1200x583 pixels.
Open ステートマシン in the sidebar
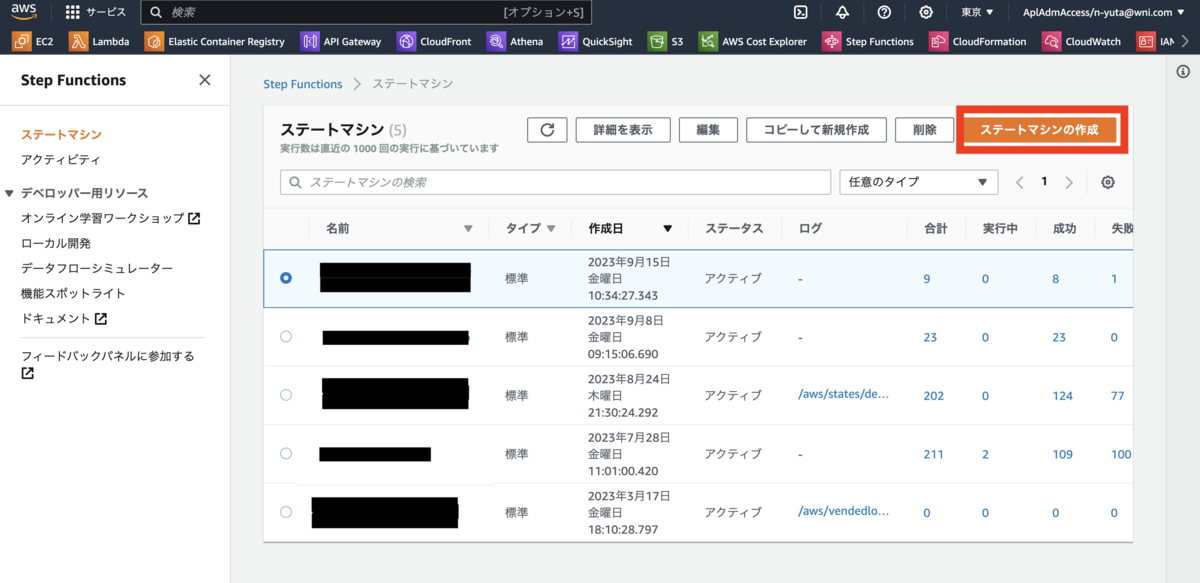click(x=61, y=134)
